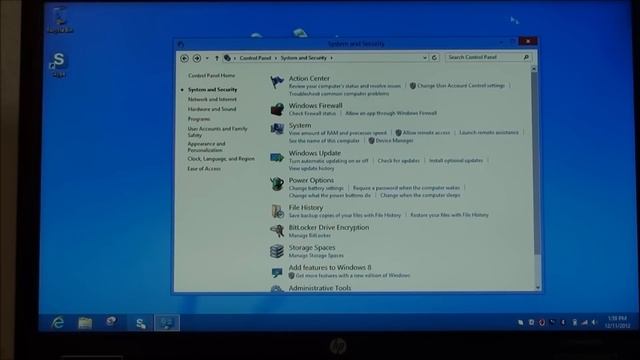Screen dimensions: 640x360
Task: Go up one level with the Up arrow
Action: (x=217, y=58)
